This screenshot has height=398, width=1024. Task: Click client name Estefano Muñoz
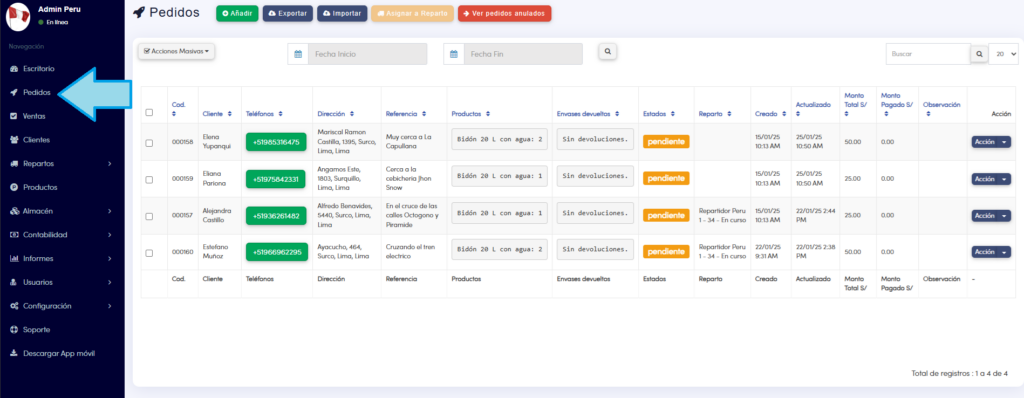click(x=217, y=252)
